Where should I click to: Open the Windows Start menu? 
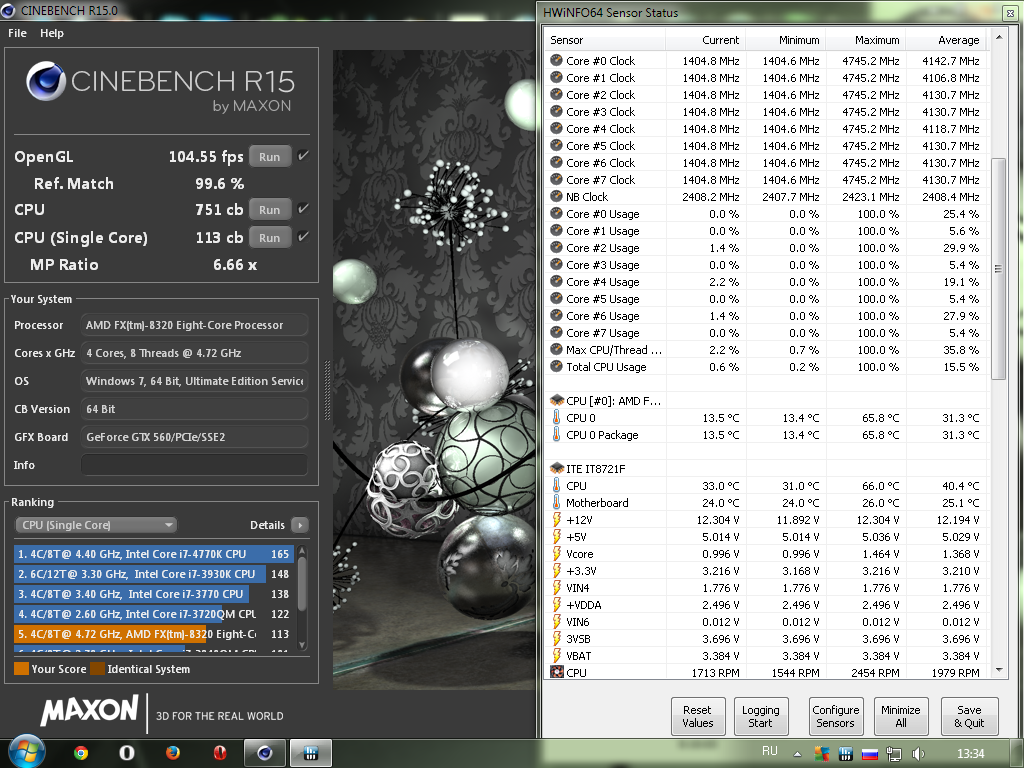26,752
